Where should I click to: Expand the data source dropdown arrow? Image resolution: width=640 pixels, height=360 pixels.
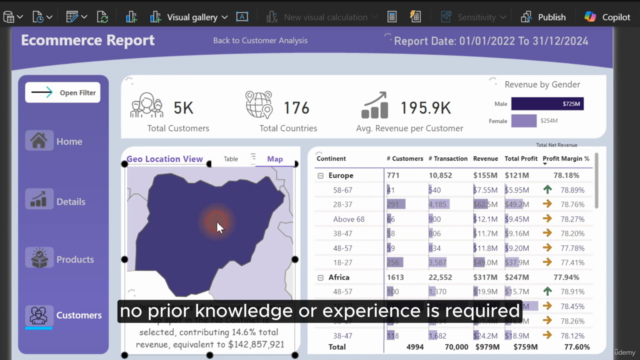coord(20,17)
